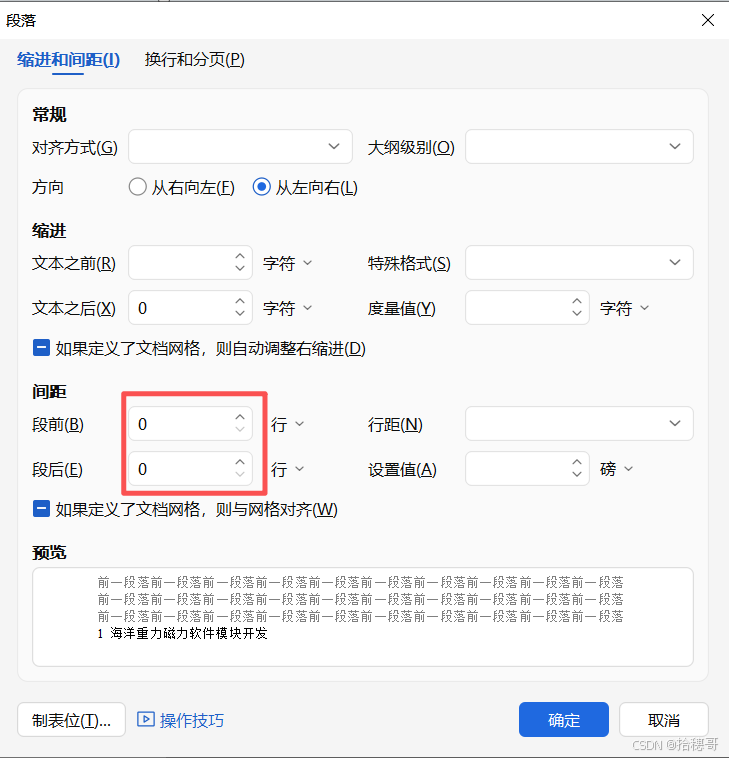729x758 pixels.
Task: Increase the 设置值 with up arrow
Action: [x=577, y=462]
